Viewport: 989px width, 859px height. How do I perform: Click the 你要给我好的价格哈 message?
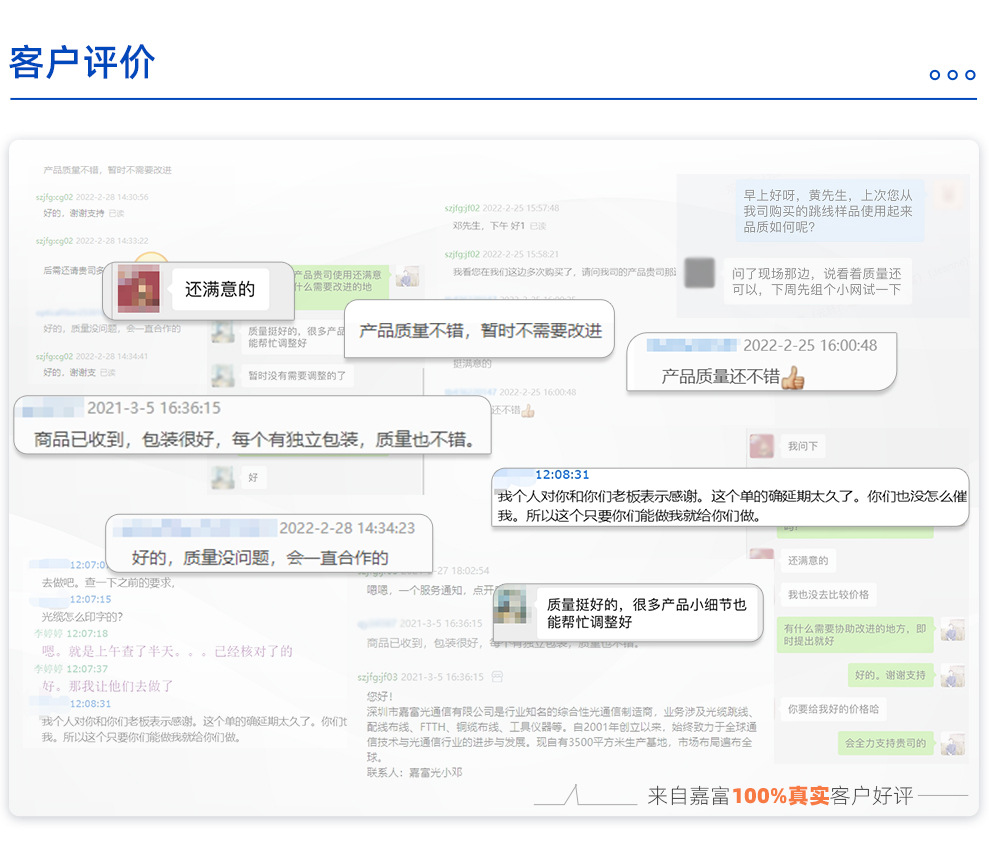click(x=833, y=709)
